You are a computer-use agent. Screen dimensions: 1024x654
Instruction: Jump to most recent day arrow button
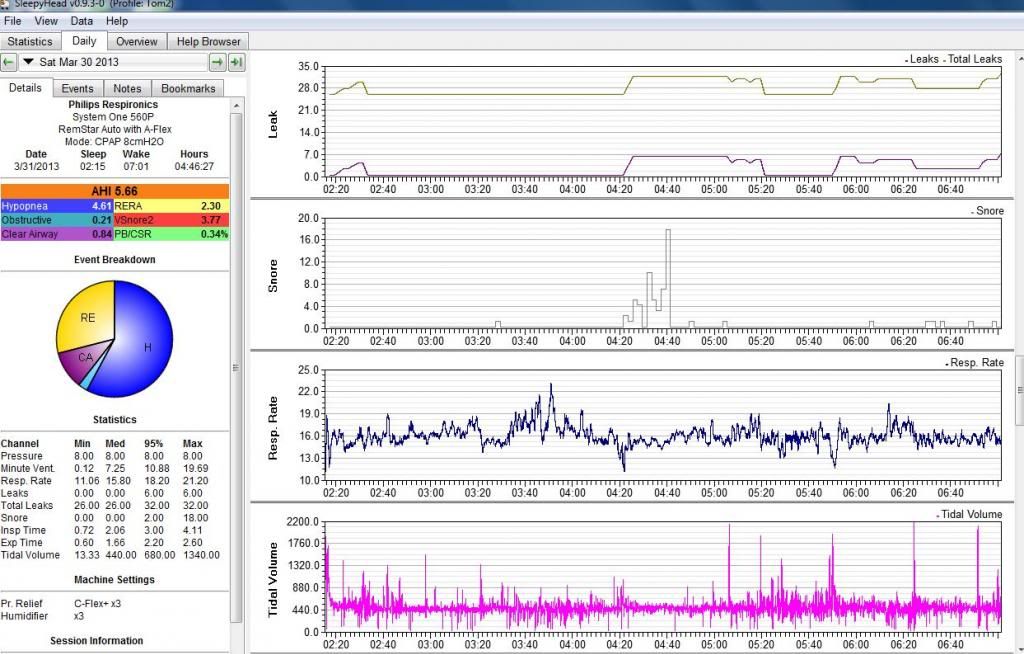tap(236, 63)
